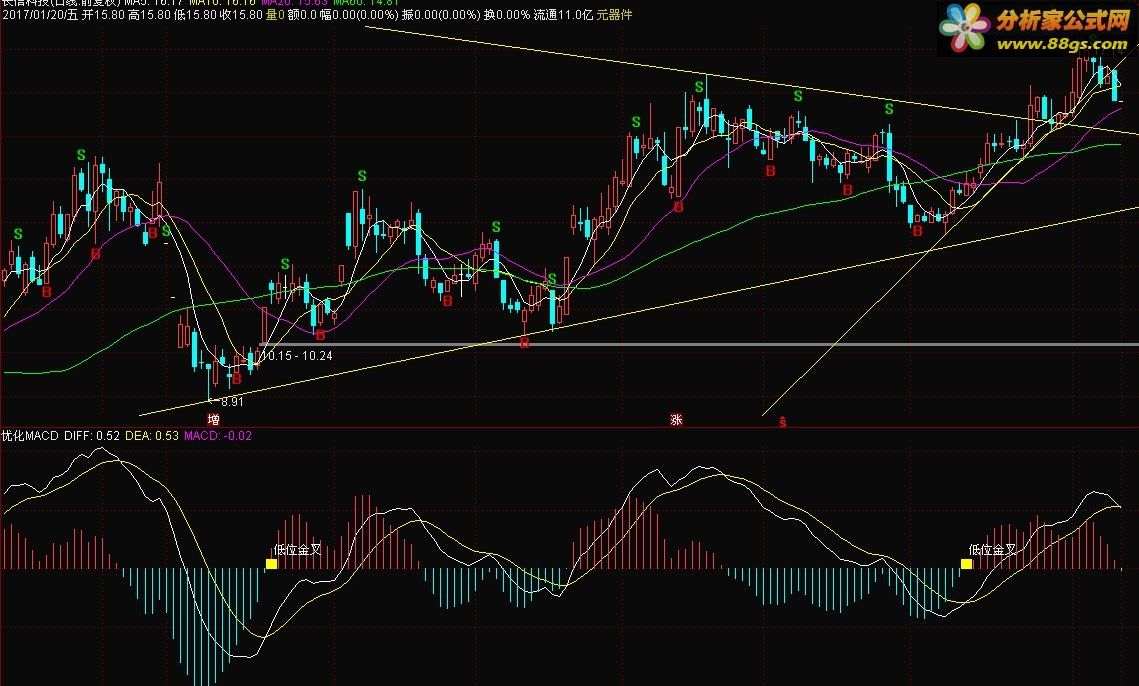Screen dimensions: 1139x686
Task: Click the closing price 收15.80
Action: [241, 15]
